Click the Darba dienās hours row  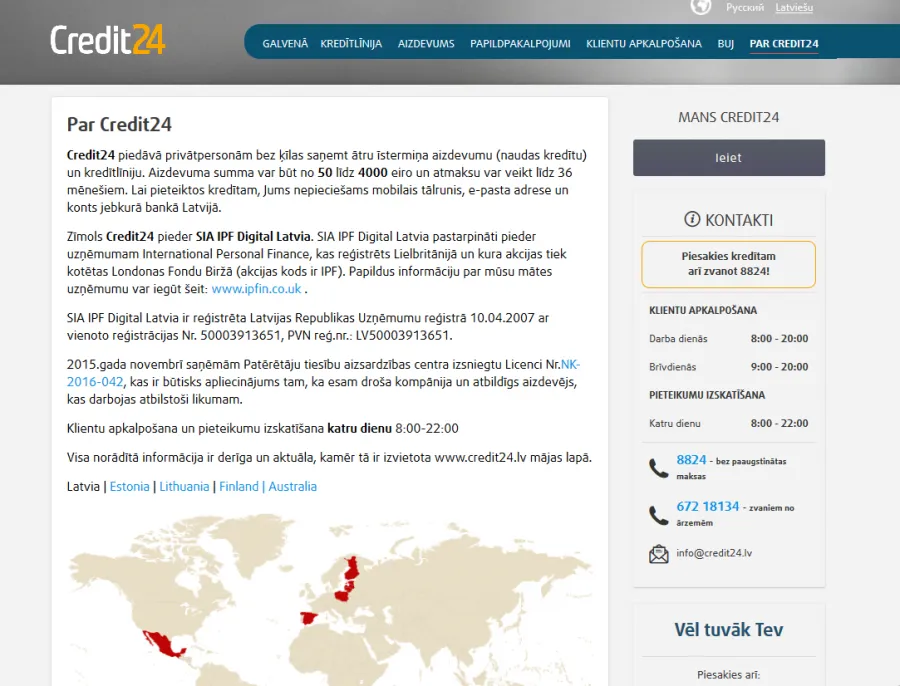click(728, 339)
